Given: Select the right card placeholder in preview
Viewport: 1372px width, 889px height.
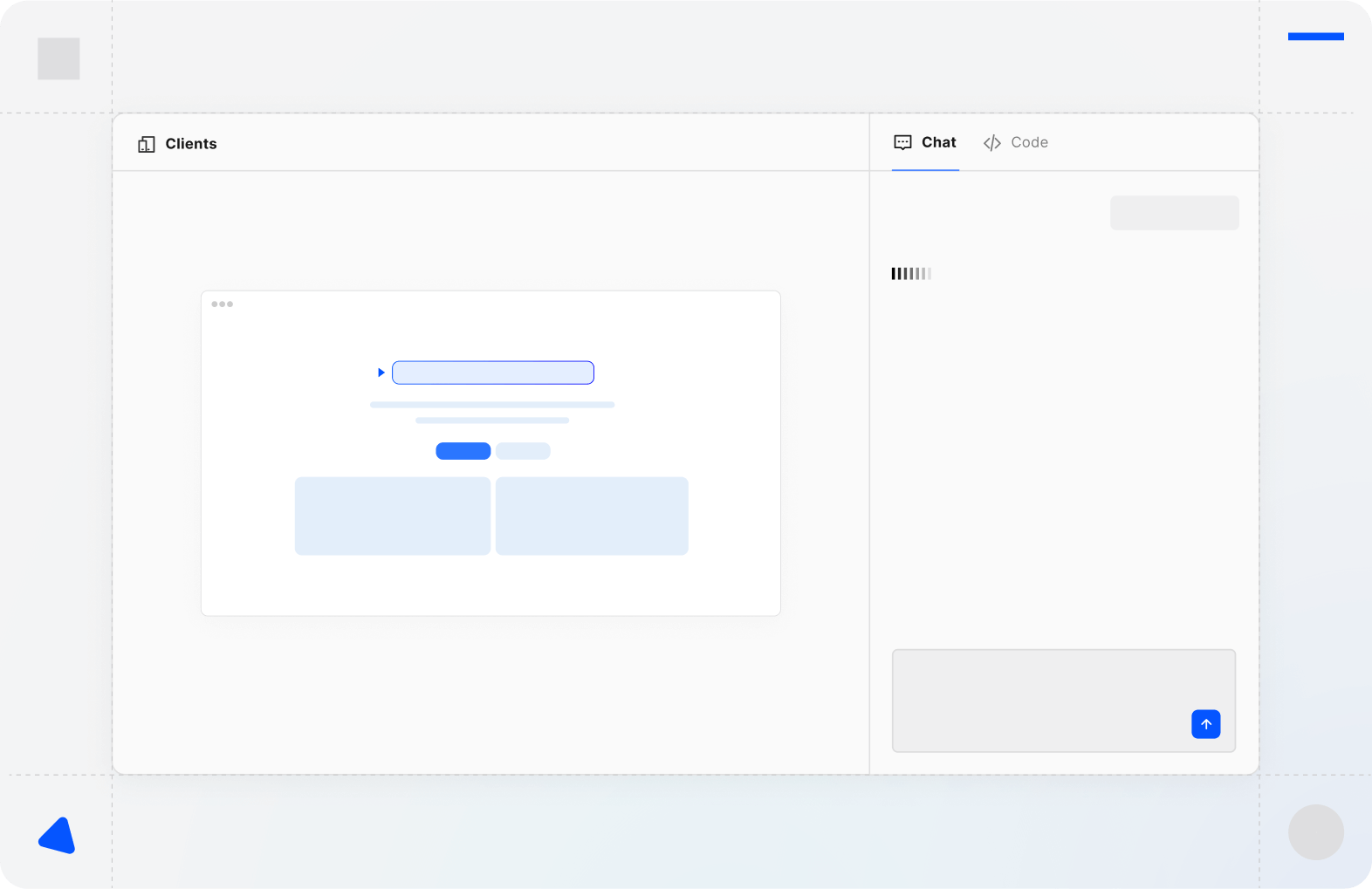Looking at the screenshot, I should pyautogui.click(x=592, y=516).
